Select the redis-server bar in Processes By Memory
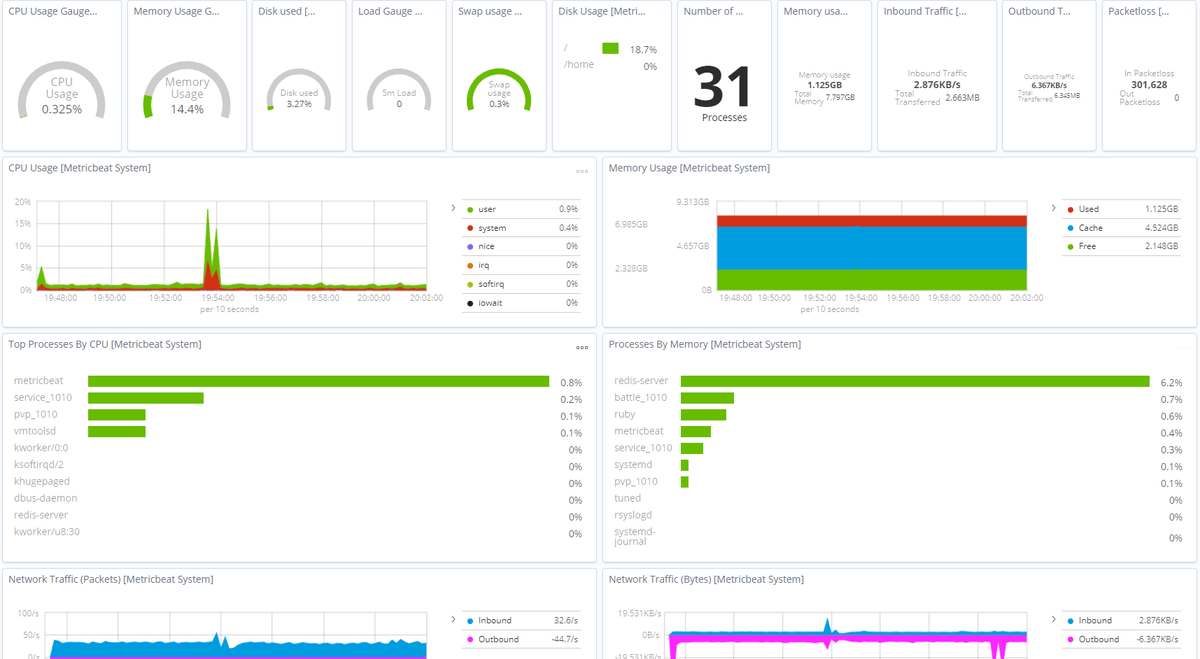 click(x=915, y=381)
